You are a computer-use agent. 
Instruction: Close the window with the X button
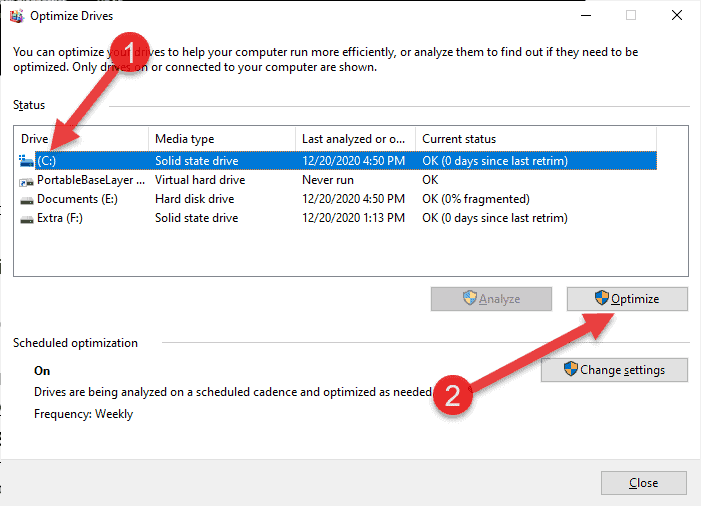click(677, 15)
